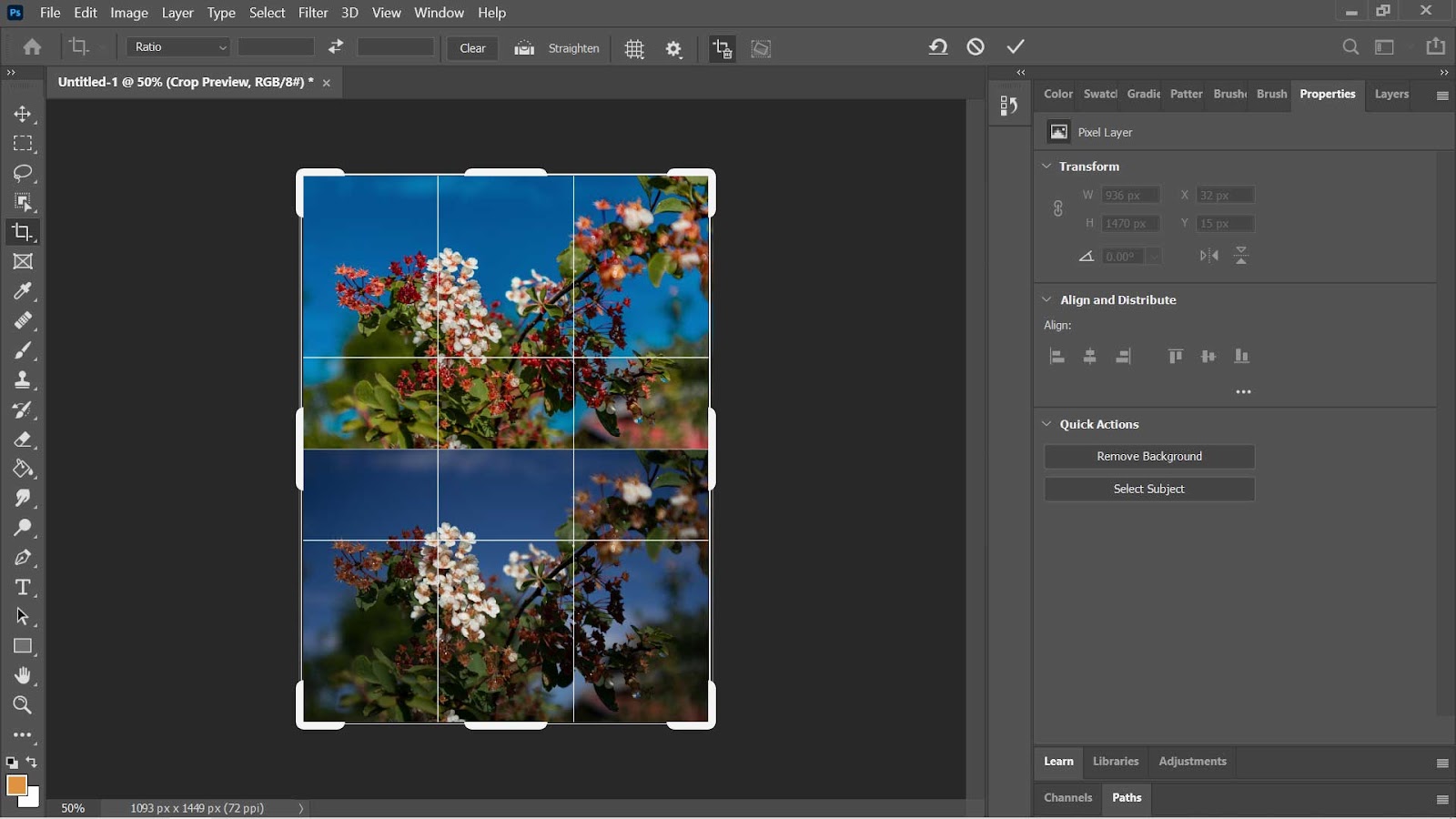Commit the crop with the checkmark
1456x819 pixels.
click(1016, 46)
